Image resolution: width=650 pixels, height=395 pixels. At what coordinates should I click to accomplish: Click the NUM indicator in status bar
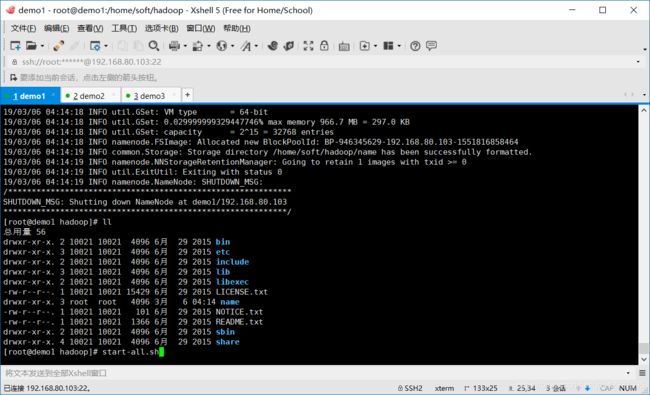(628, 388)
